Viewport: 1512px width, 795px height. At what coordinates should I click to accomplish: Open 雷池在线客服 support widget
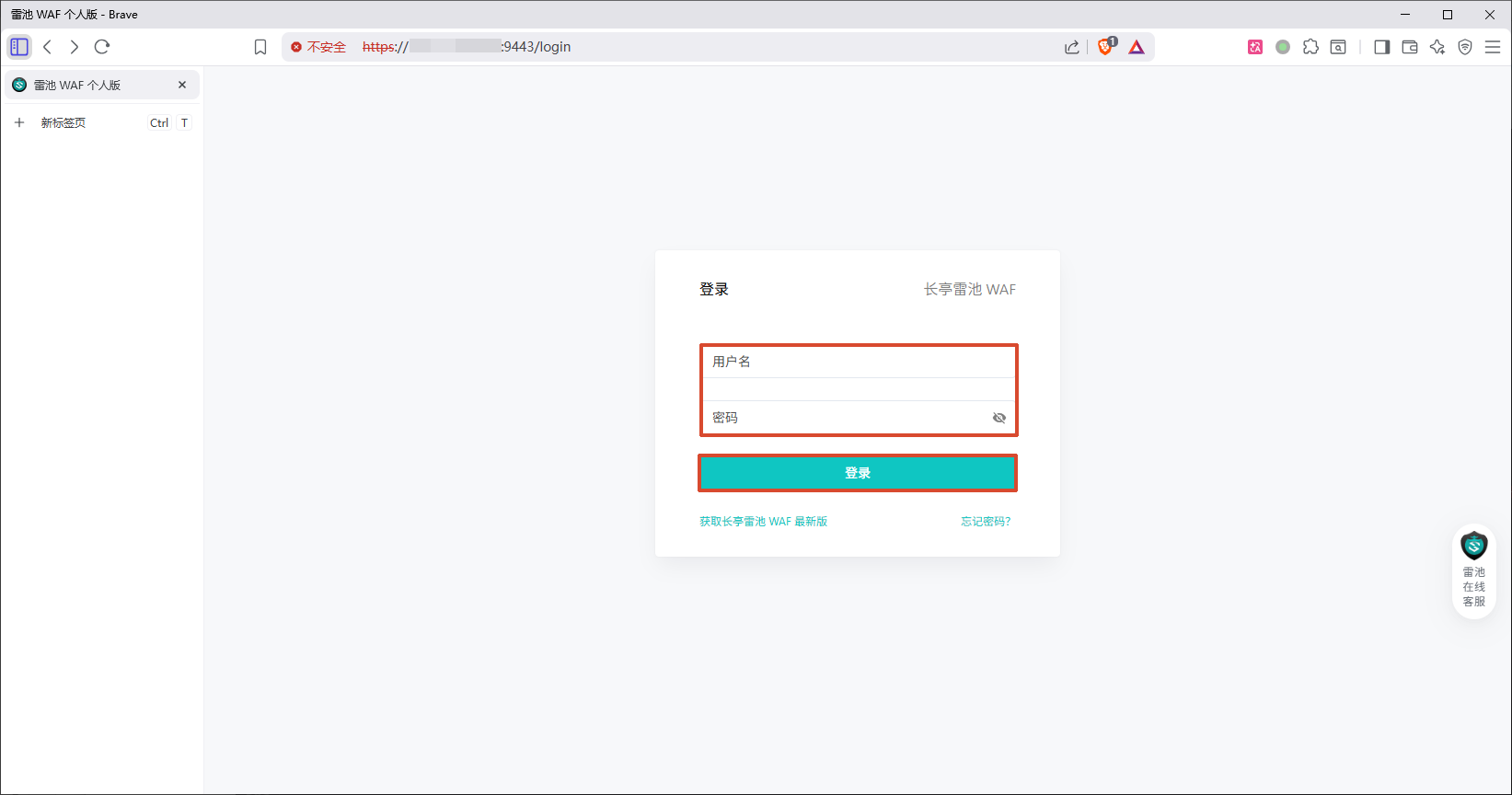point(1474,571)
